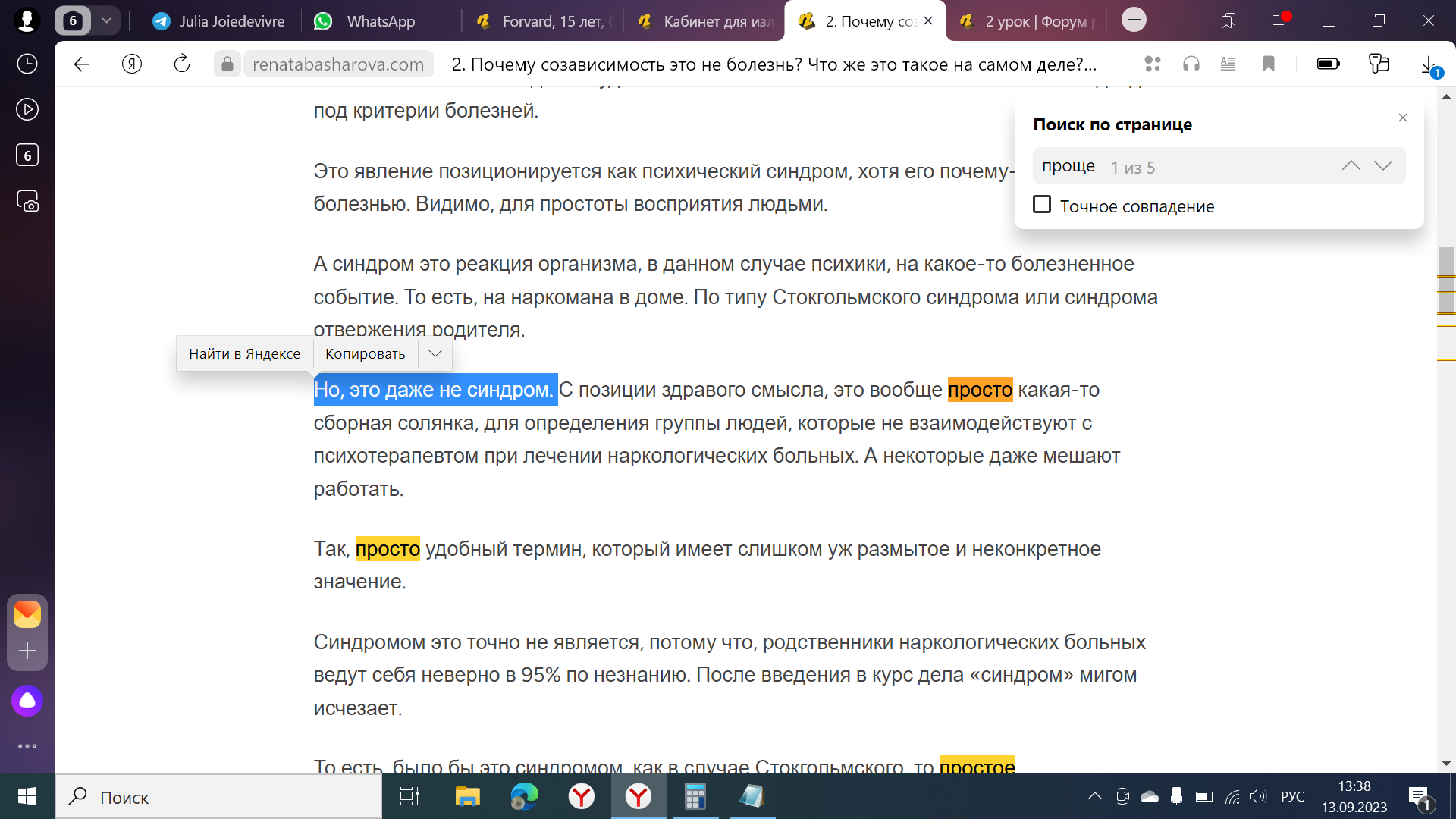Viewport: 1456px width, 819px height.
Task: Click the page reload icon
Action: click(x=182, y=64)
